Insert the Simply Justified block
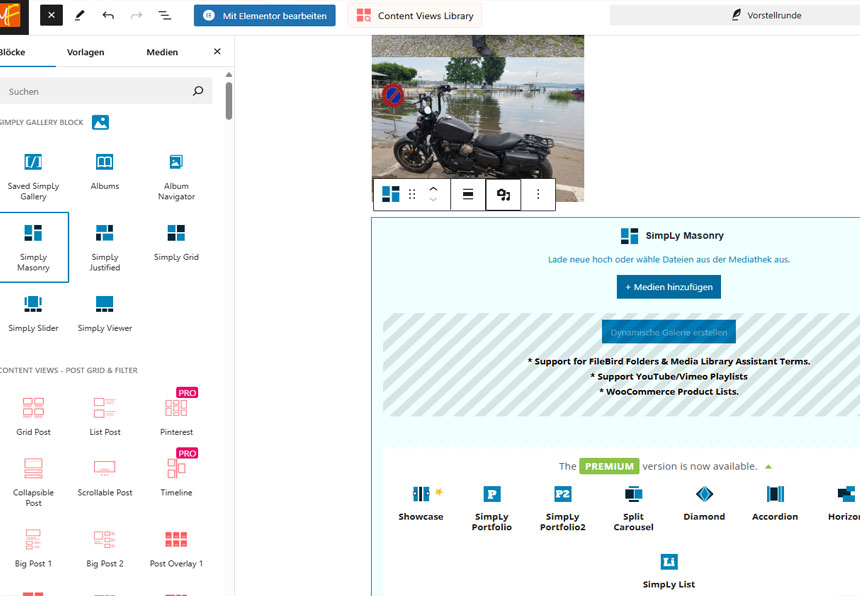Image resolution: width=860 pixels, height=596 pixels. [x=104, y=246]
